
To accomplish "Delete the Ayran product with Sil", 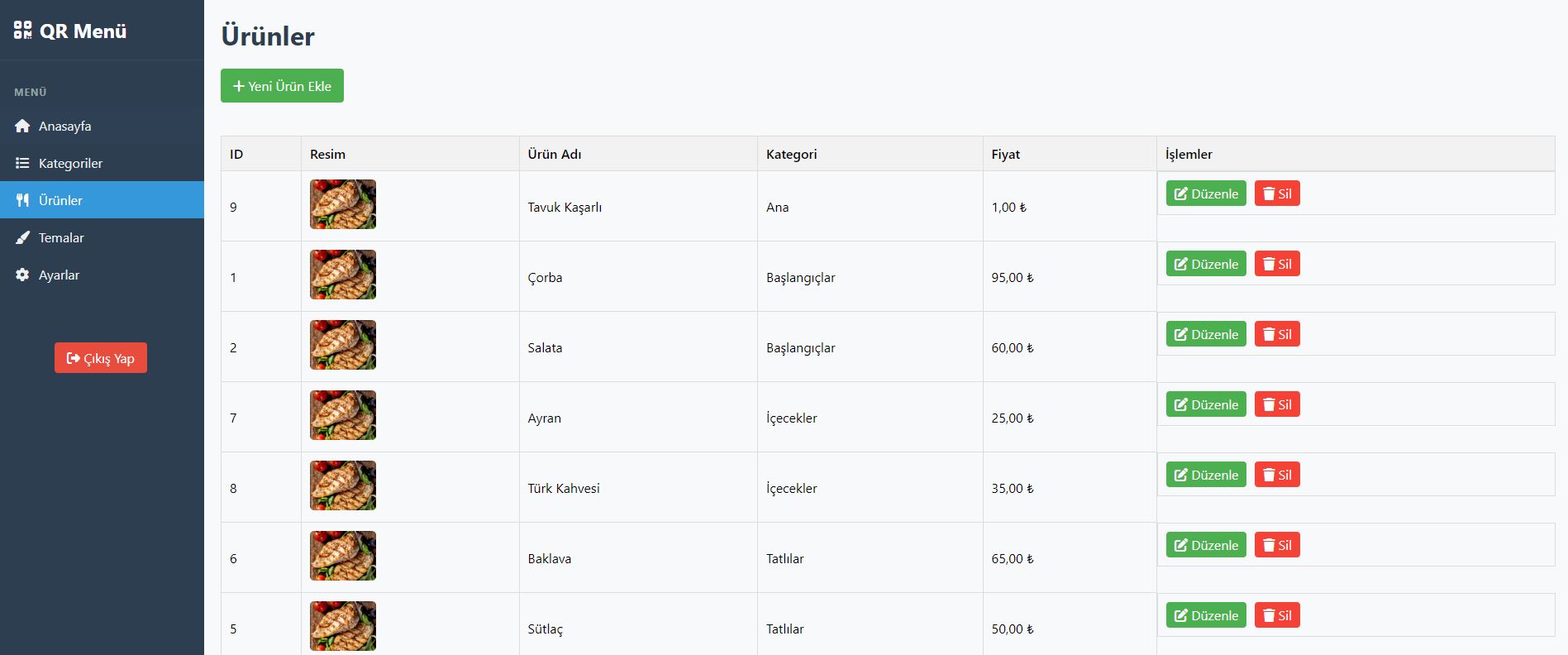I will 1277,404.
